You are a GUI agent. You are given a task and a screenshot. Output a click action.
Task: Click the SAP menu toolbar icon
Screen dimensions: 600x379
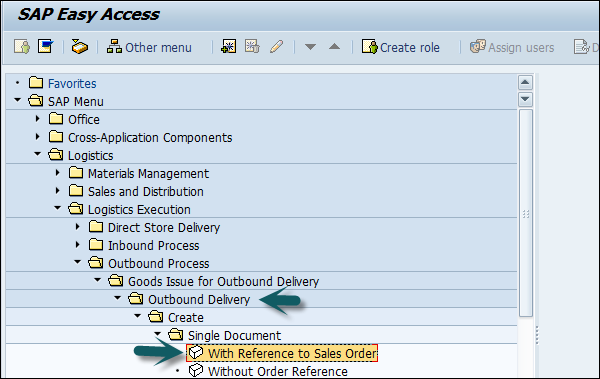click(x=46, y=47)
